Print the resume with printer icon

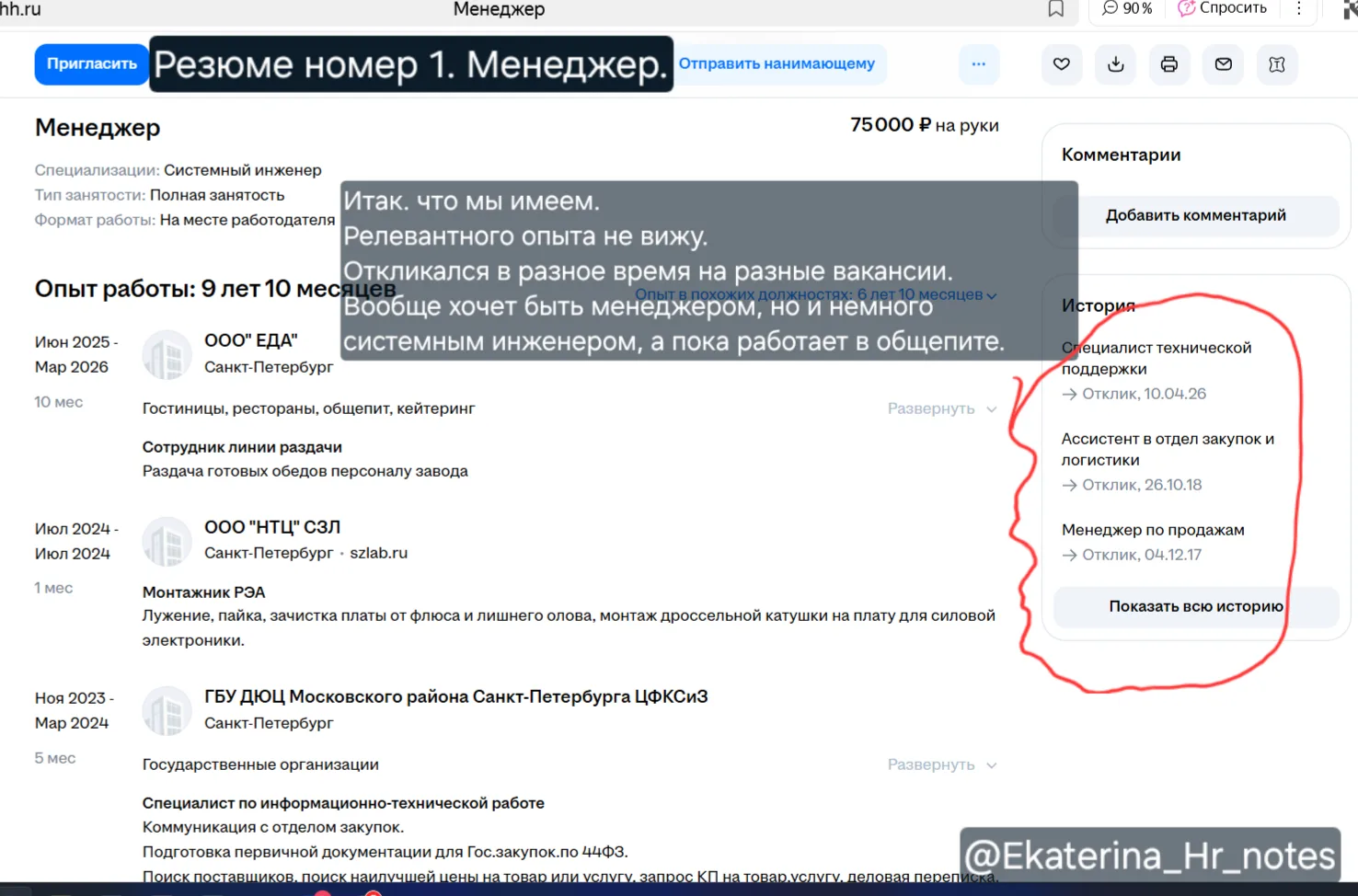coord(1169,64)
